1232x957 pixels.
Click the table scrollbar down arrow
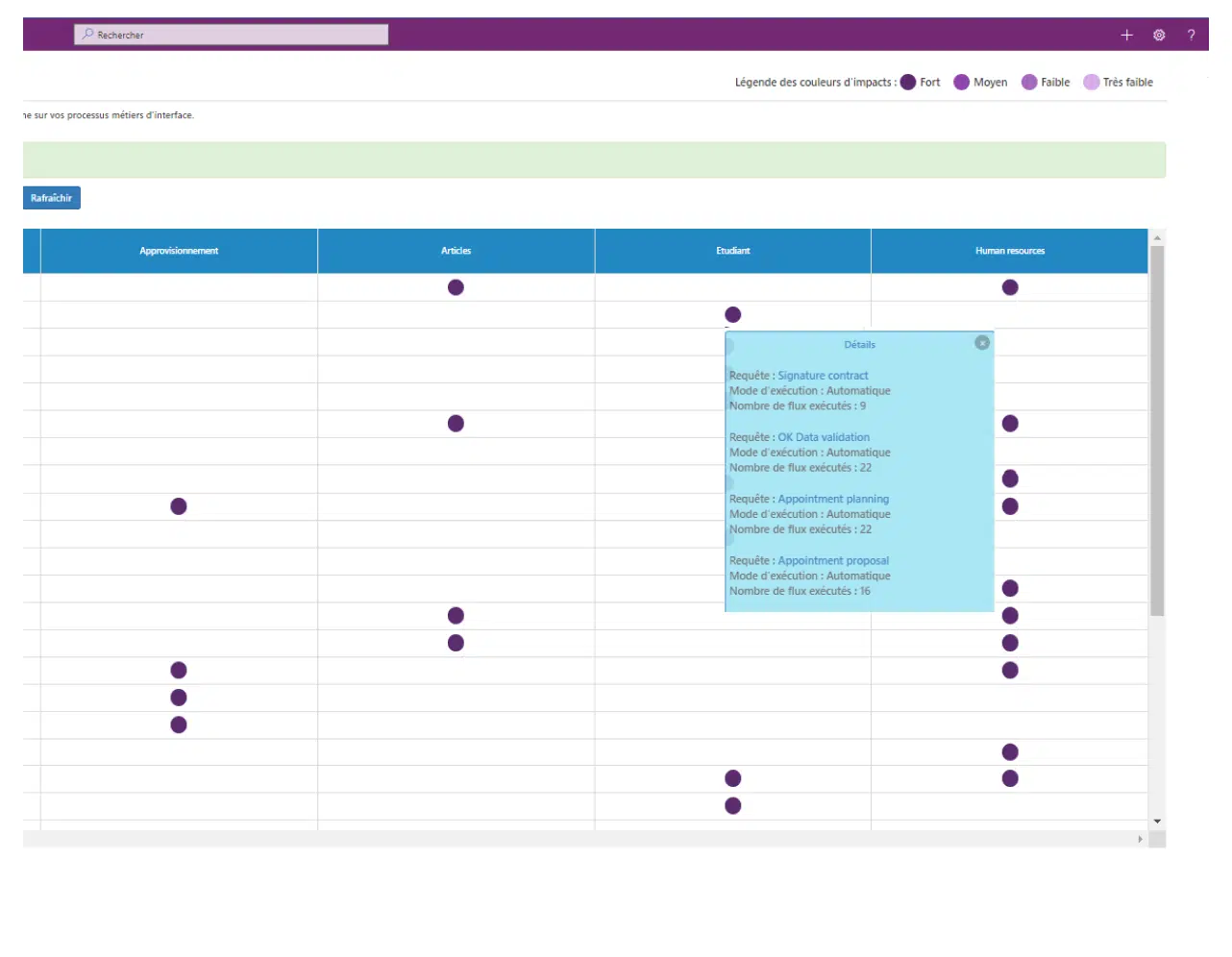click(1157, 822)
